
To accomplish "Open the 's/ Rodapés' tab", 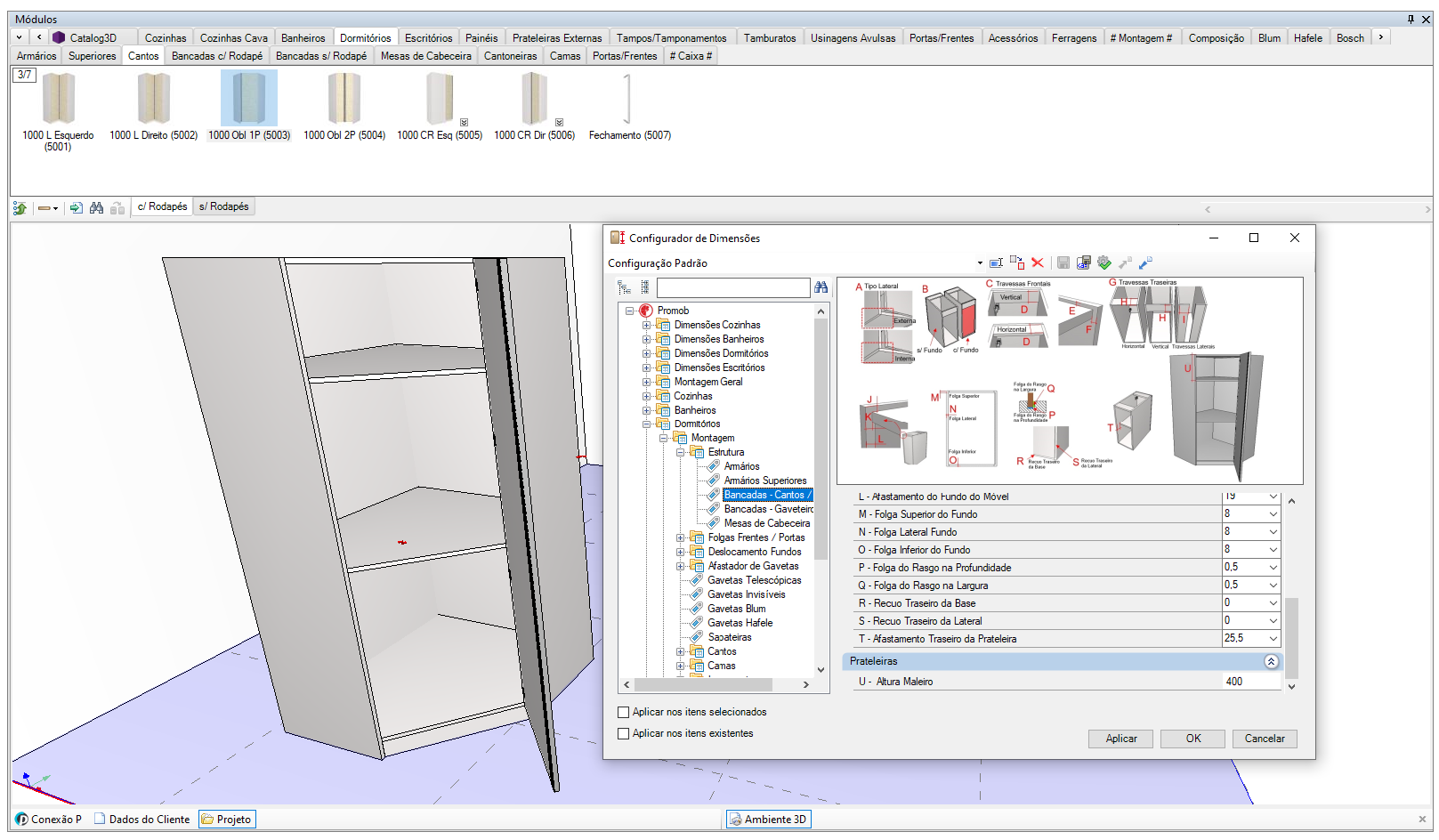I will tap(223, 206).
